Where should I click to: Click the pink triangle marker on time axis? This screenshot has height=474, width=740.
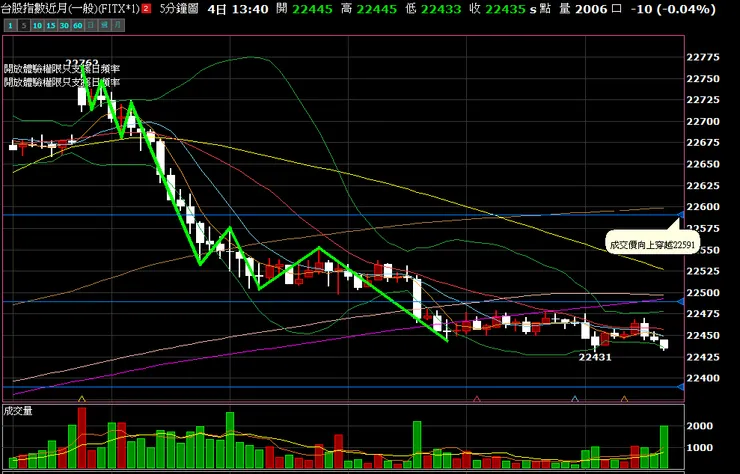pos(477,399)
